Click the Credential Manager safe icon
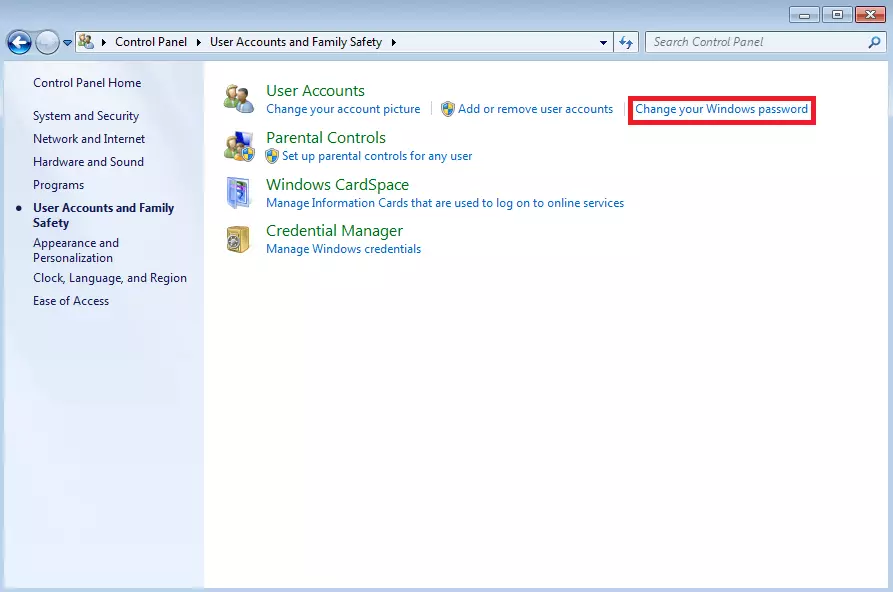This screenshot has height=592, width=893. pyautogui.click(x=238, y=239)
